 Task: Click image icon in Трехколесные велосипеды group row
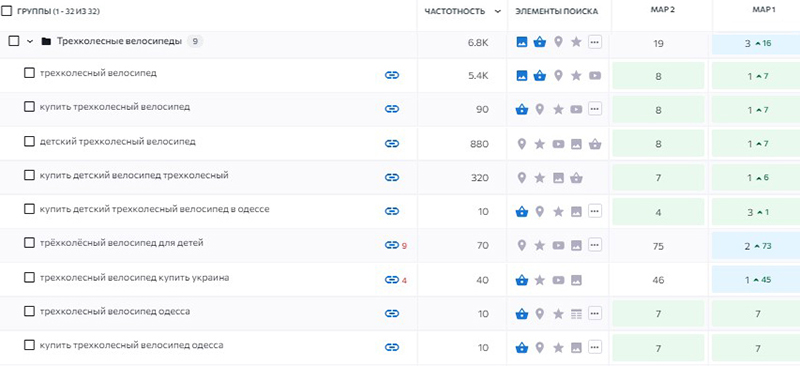click(521, 42)
